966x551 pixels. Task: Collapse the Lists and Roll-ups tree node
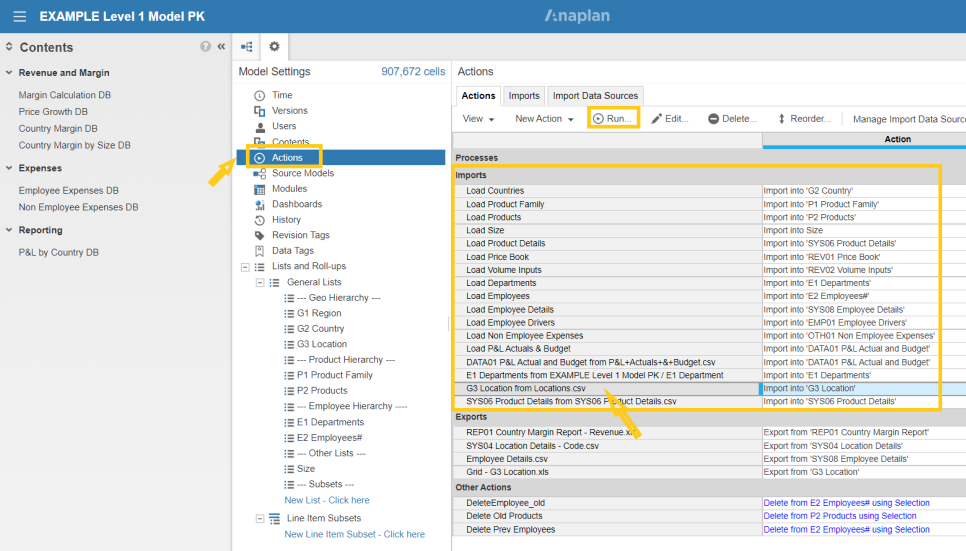pyautogui.click(x=245, y=267)
